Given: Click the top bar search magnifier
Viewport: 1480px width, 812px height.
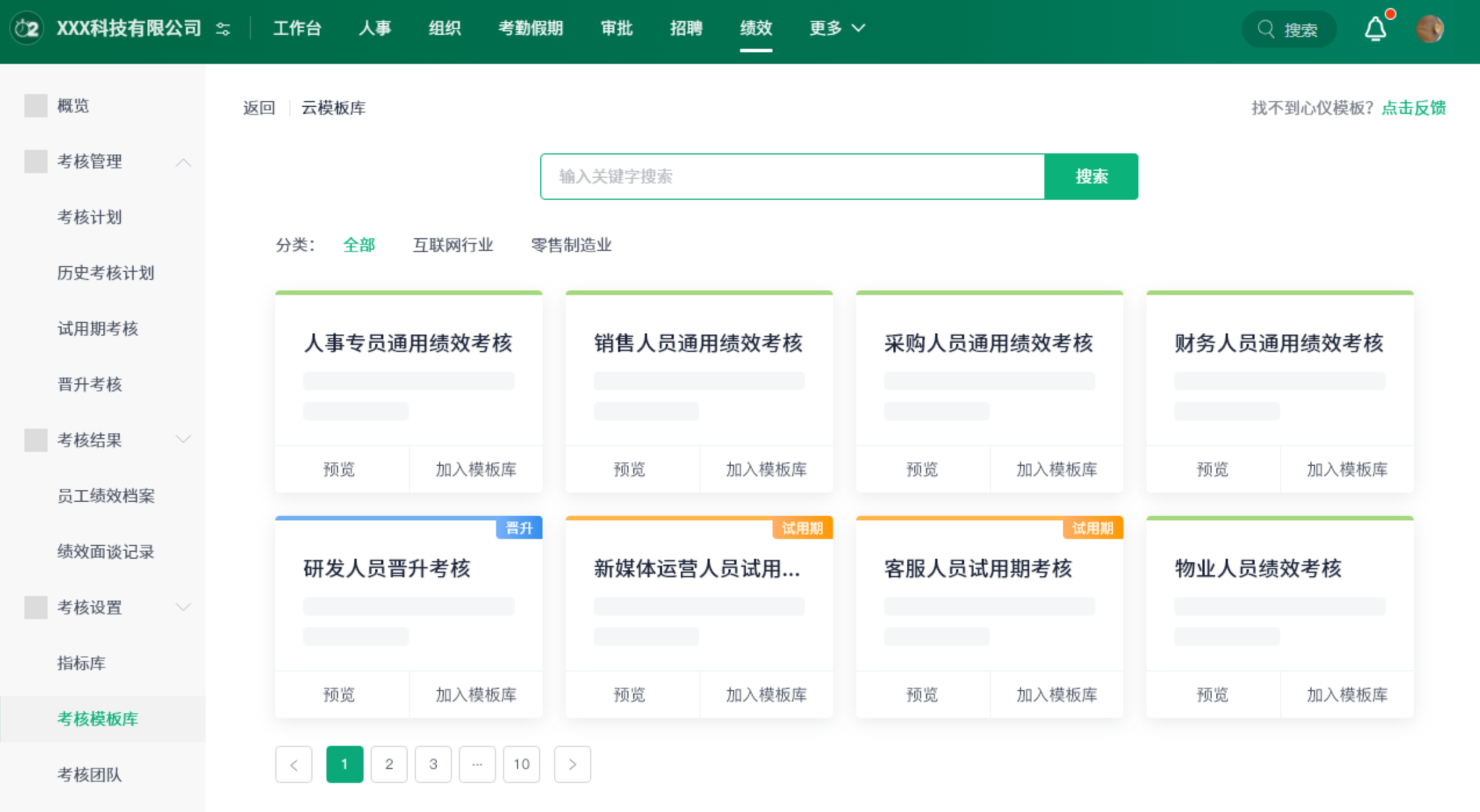Looking at the screenshot, I should pos(1266,29).
